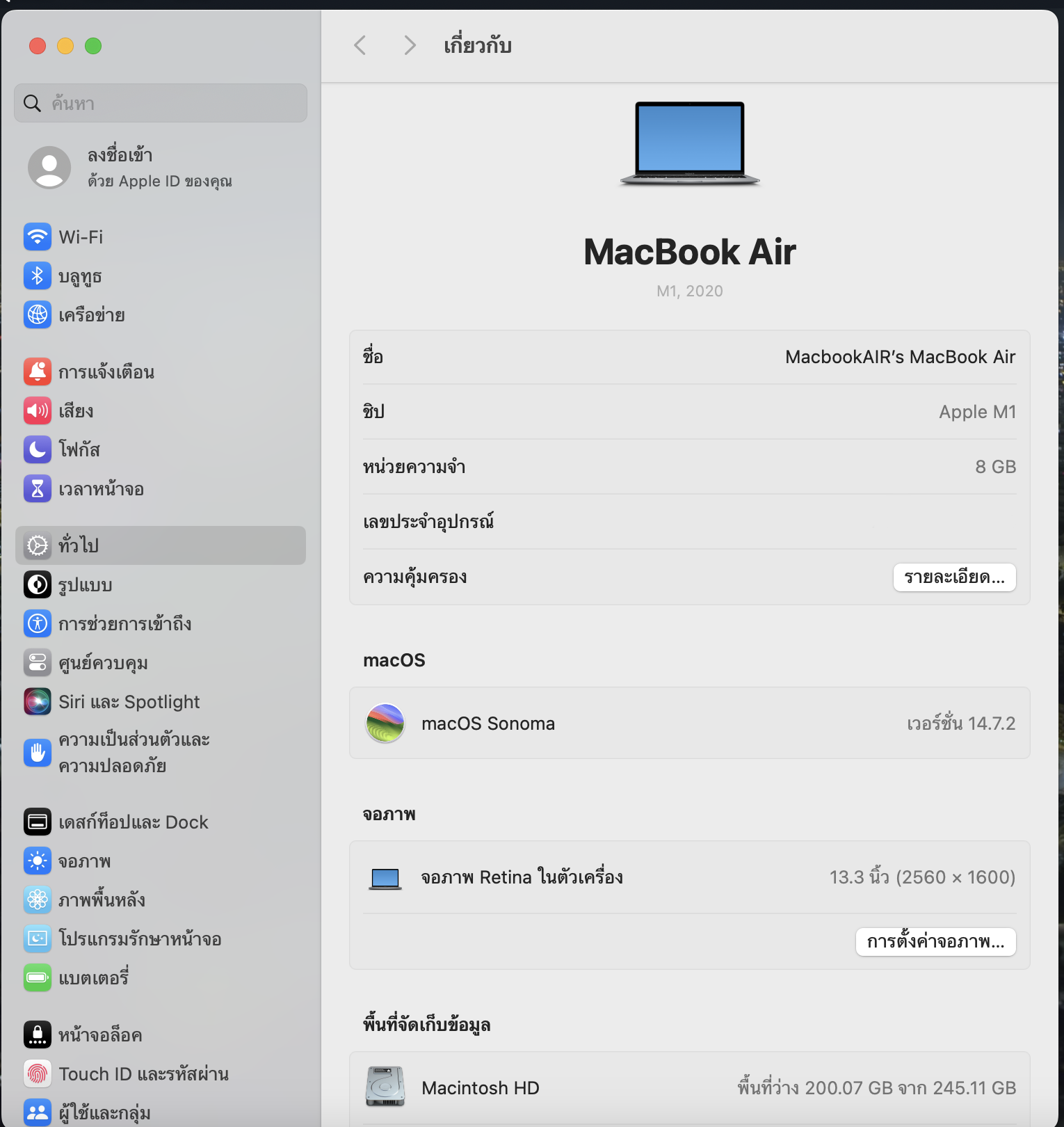Viewport: 1064px width, 1127px height.
Task: Open Screen Saver (โปรแกรมรักษาหน้าจอ) icon
Action: click(x=38, y=938)
